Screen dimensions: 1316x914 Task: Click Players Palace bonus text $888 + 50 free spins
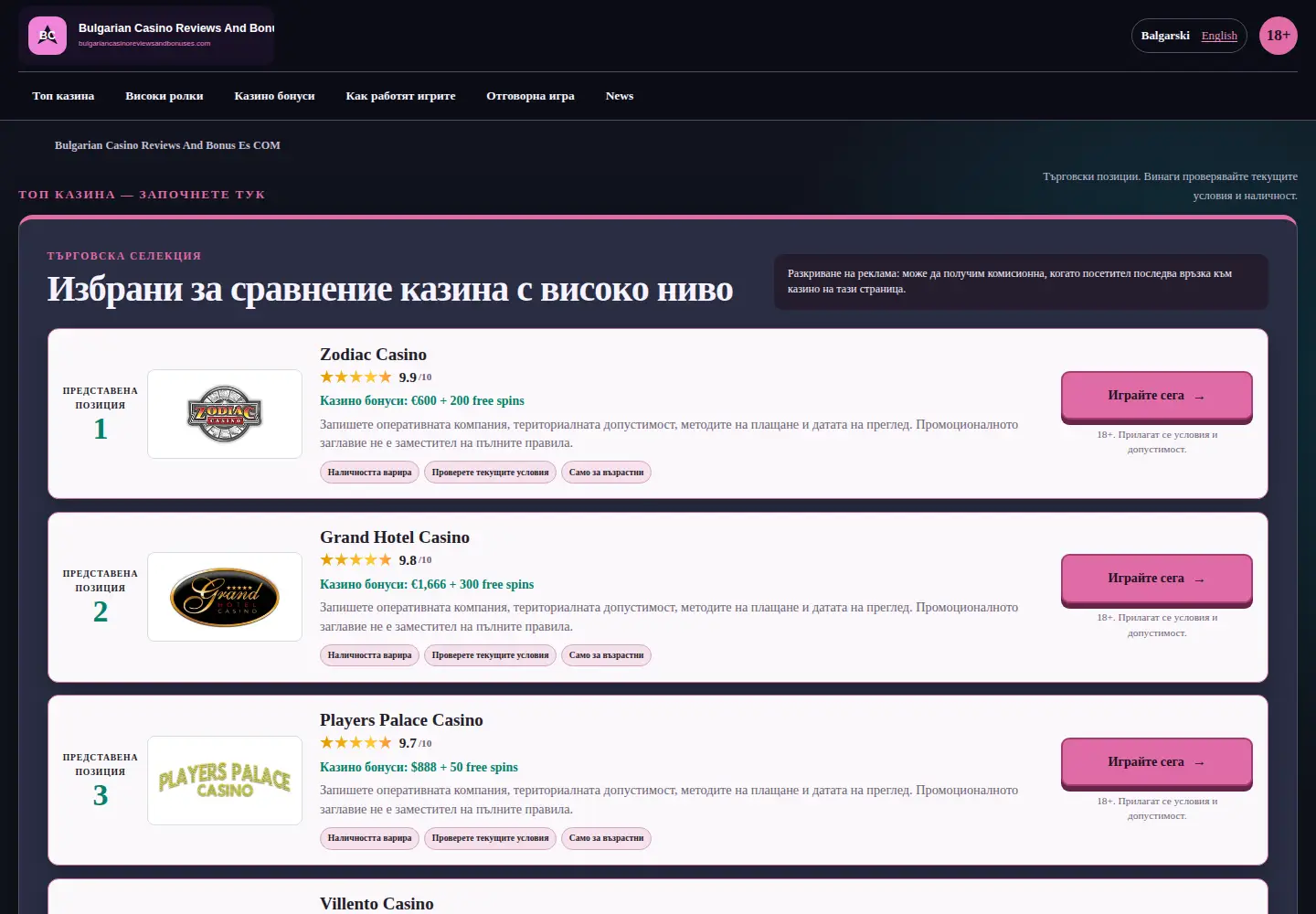[464, 768]
